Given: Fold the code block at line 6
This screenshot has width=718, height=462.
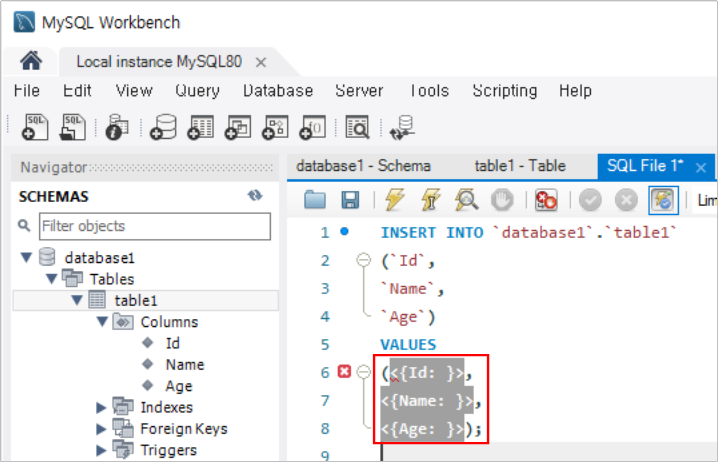Looking at the screenshot, I should [364, 372].
